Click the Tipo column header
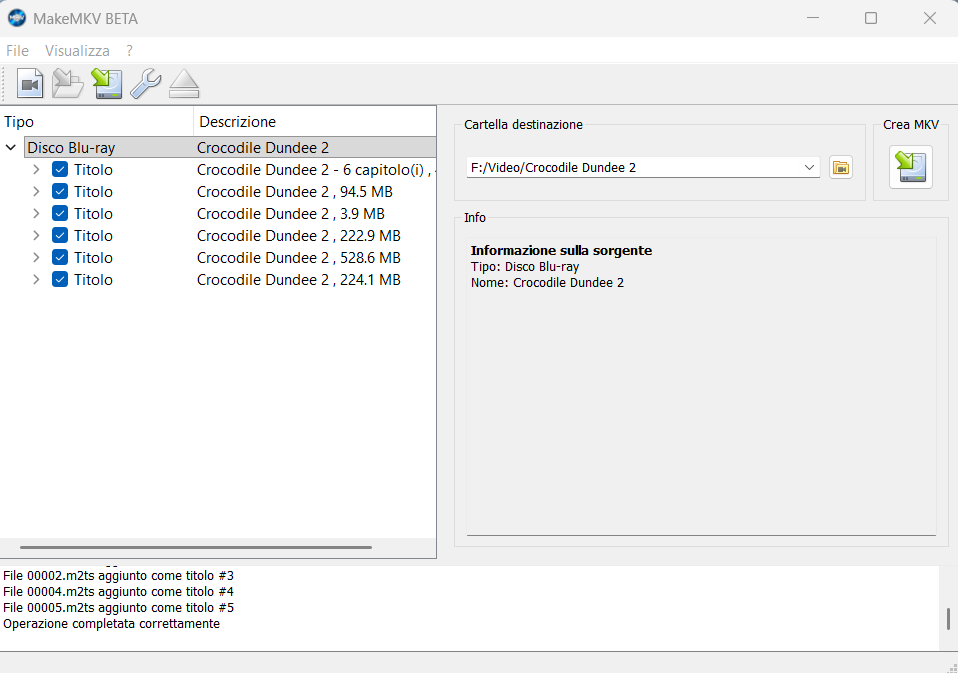 97,122
